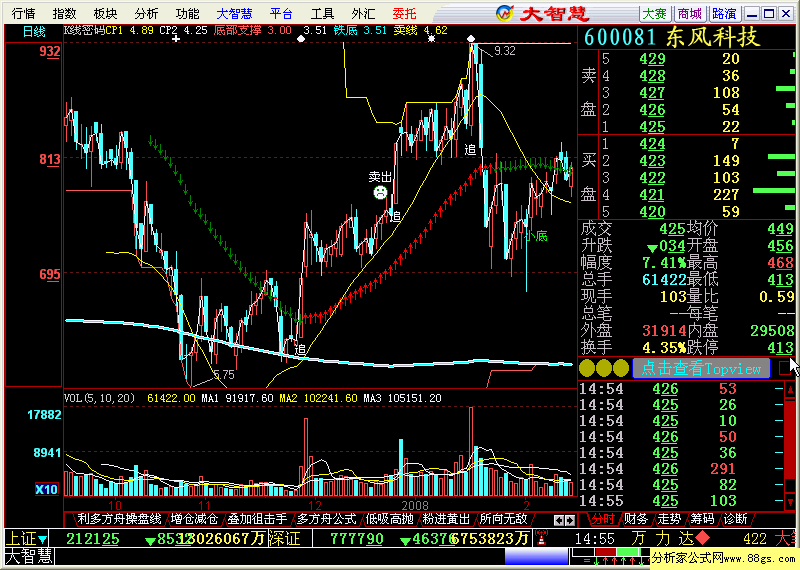Click the 大智慧 globe logo icon

pyautogui.click(x=505, y=13)
